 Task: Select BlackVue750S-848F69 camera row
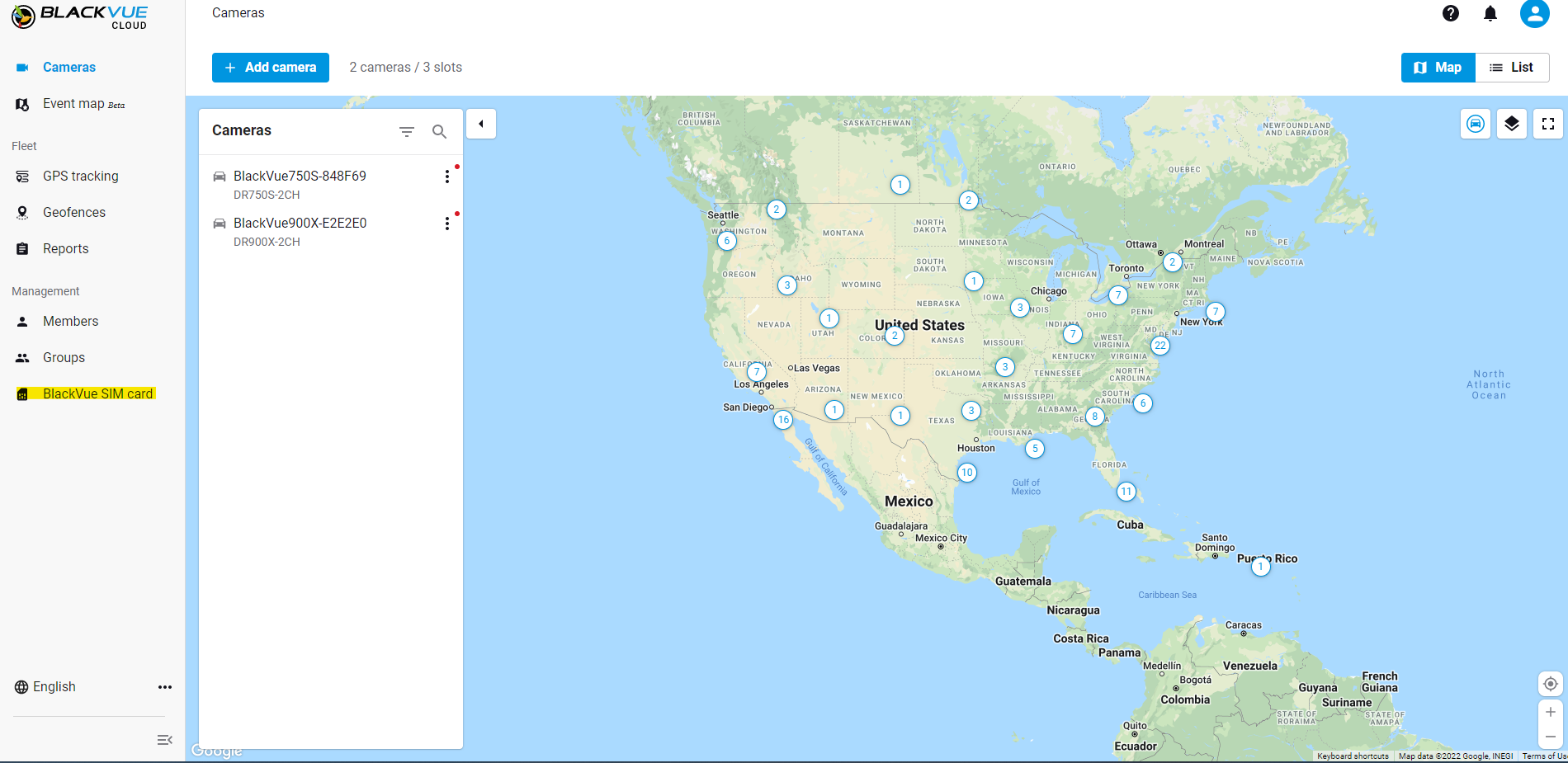pos(330,185)
